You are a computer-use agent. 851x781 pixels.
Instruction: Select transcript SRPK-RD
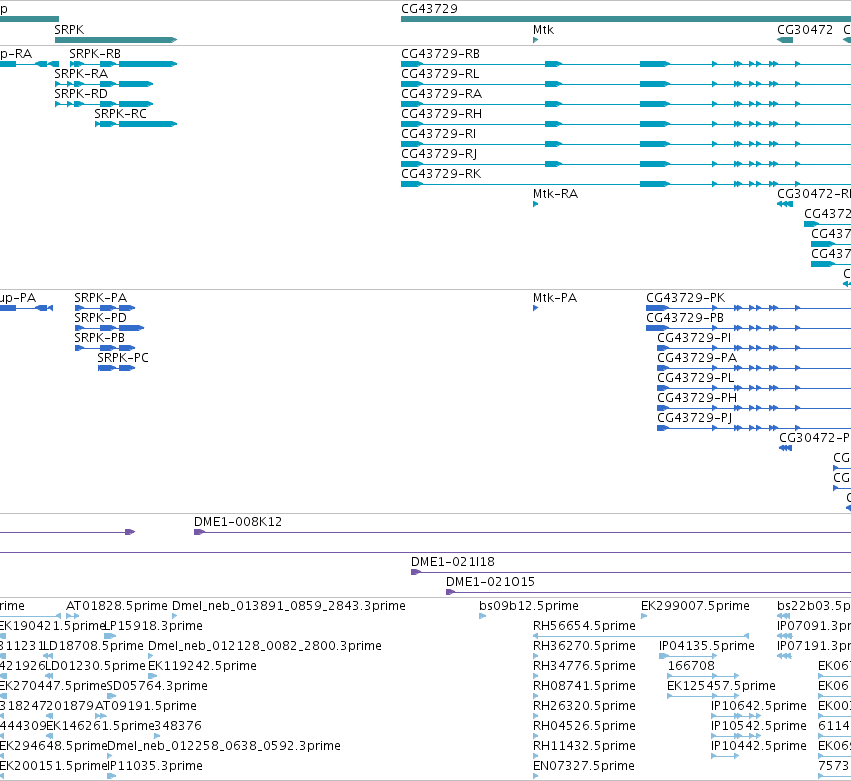pos(81,94)
